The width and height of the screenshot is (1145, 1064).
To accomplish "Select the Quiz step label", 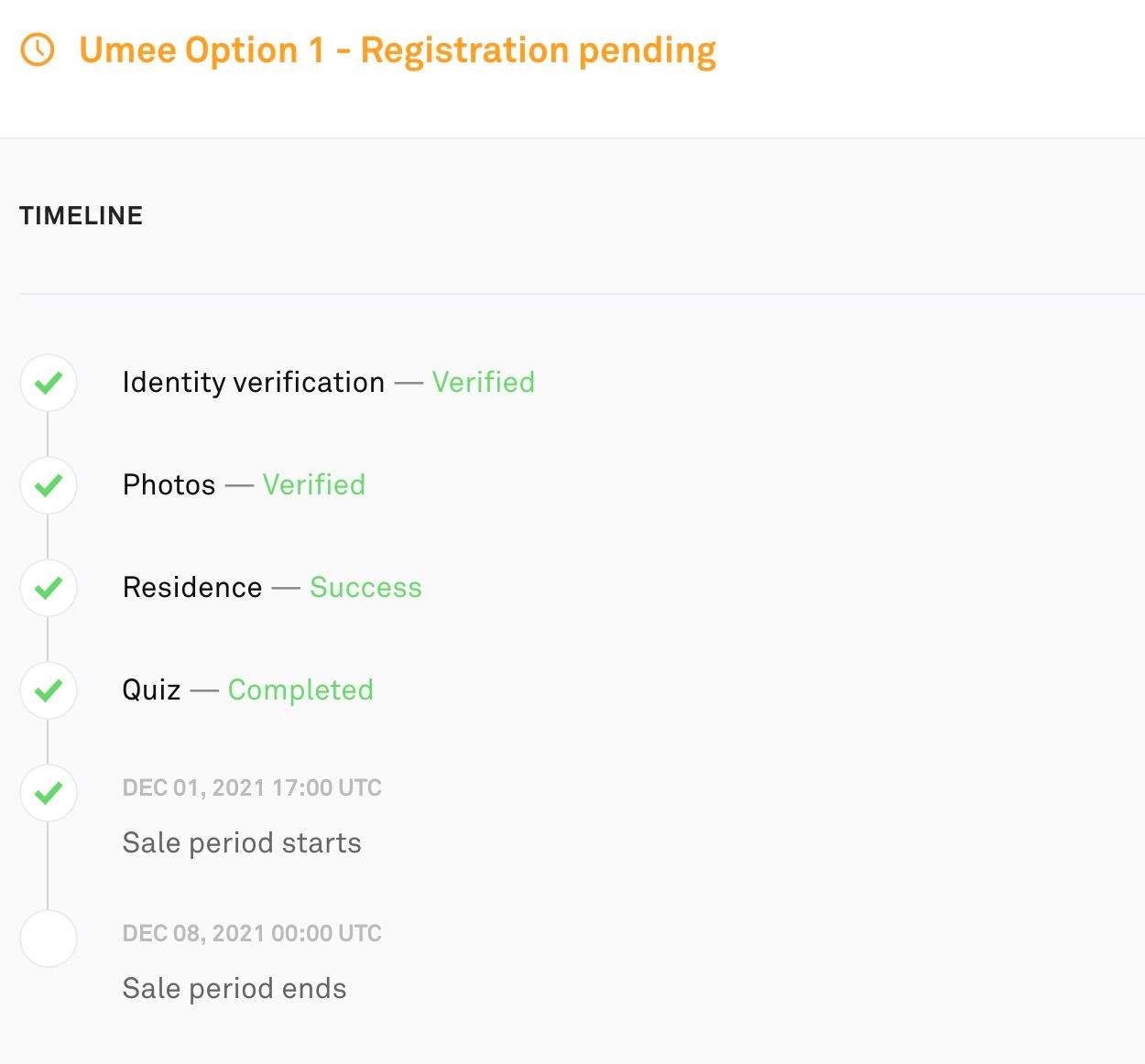I will coord(152,690).
